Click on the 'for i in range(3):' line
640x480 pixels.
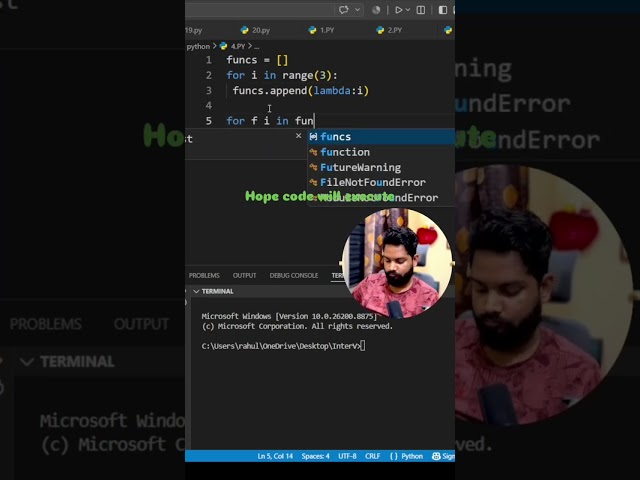tap(282, 75)
